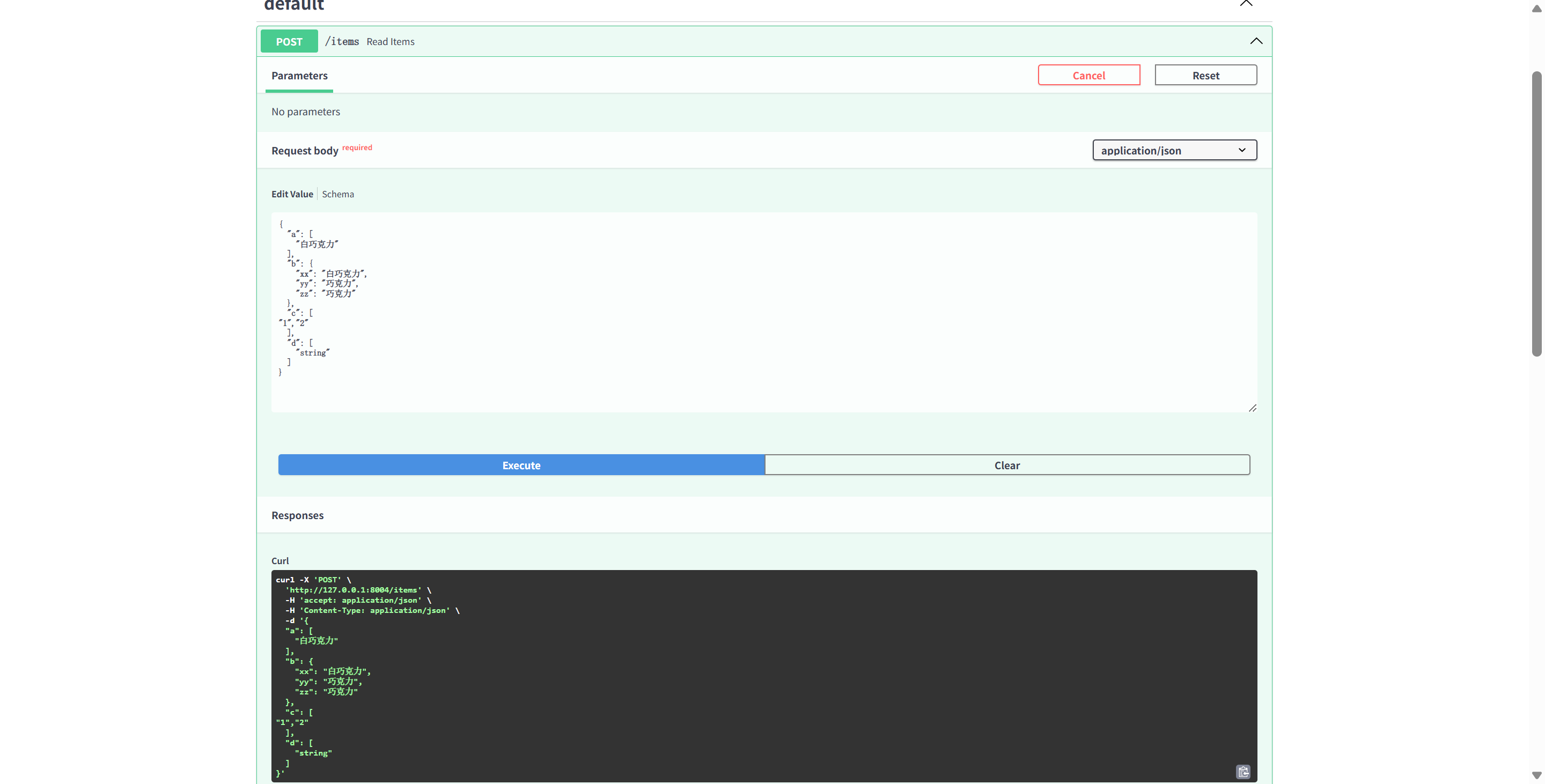Select the Edit Value tab
The height and width of the screenshot is (784, 1545).
click(292, 194)
